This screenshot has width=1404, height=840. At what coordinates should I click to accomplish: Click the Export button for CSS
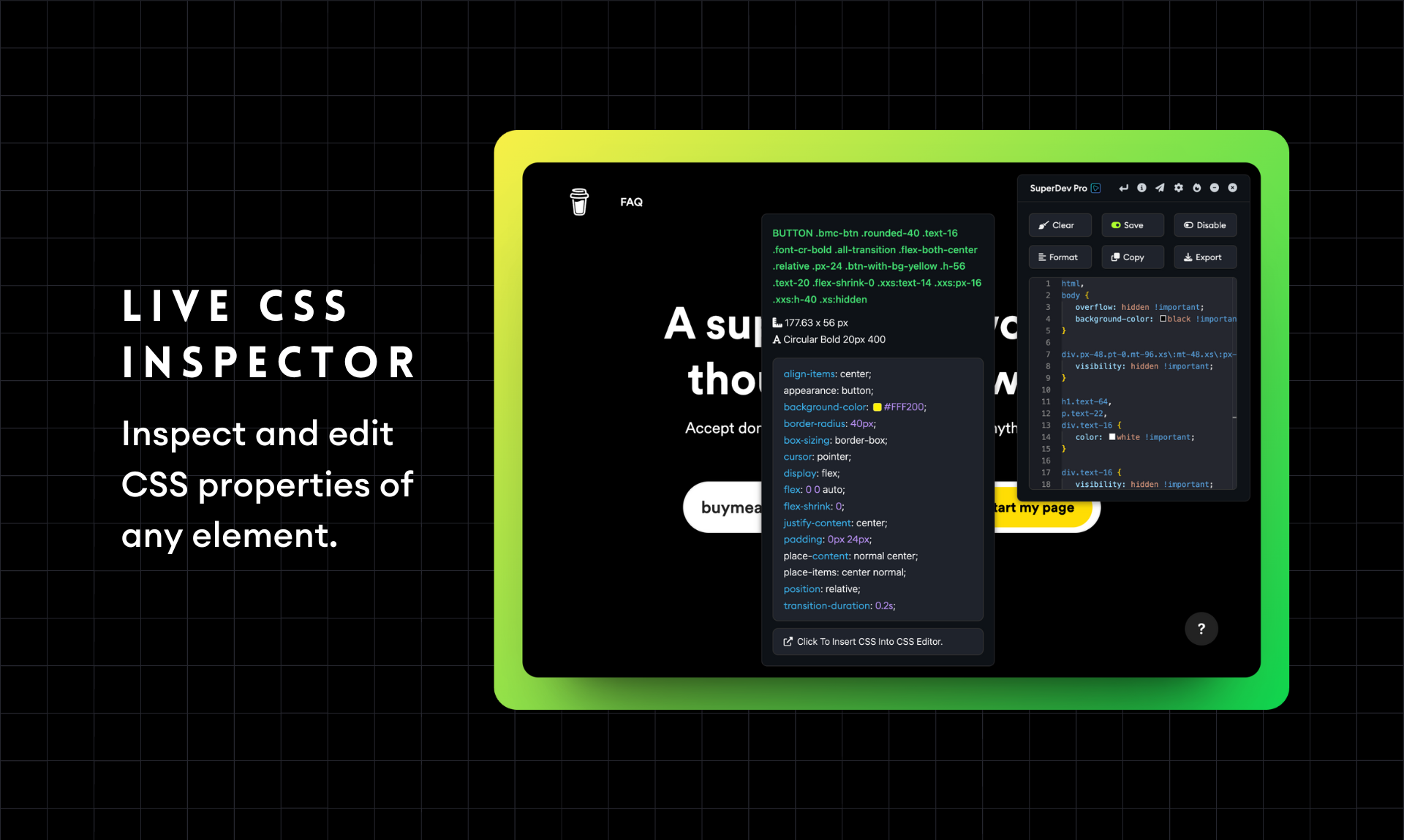1204,256
